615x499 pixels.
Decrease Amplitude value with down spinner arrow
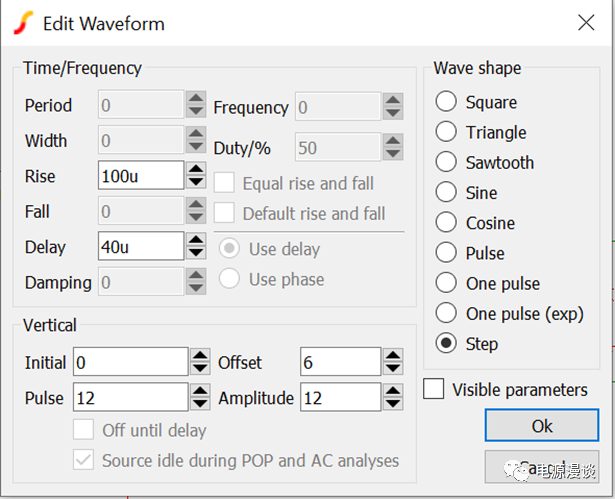(392, 404)
